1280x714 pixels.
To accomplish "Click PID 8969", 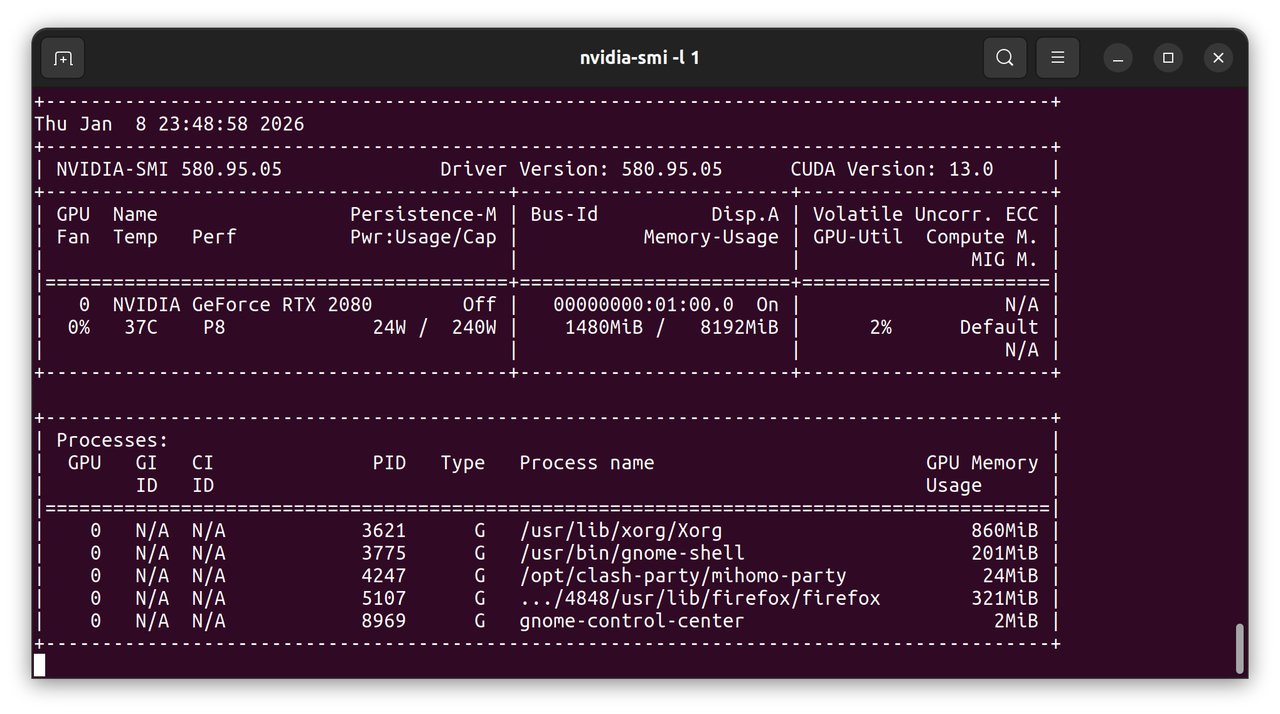I will [x=384, y=621].
